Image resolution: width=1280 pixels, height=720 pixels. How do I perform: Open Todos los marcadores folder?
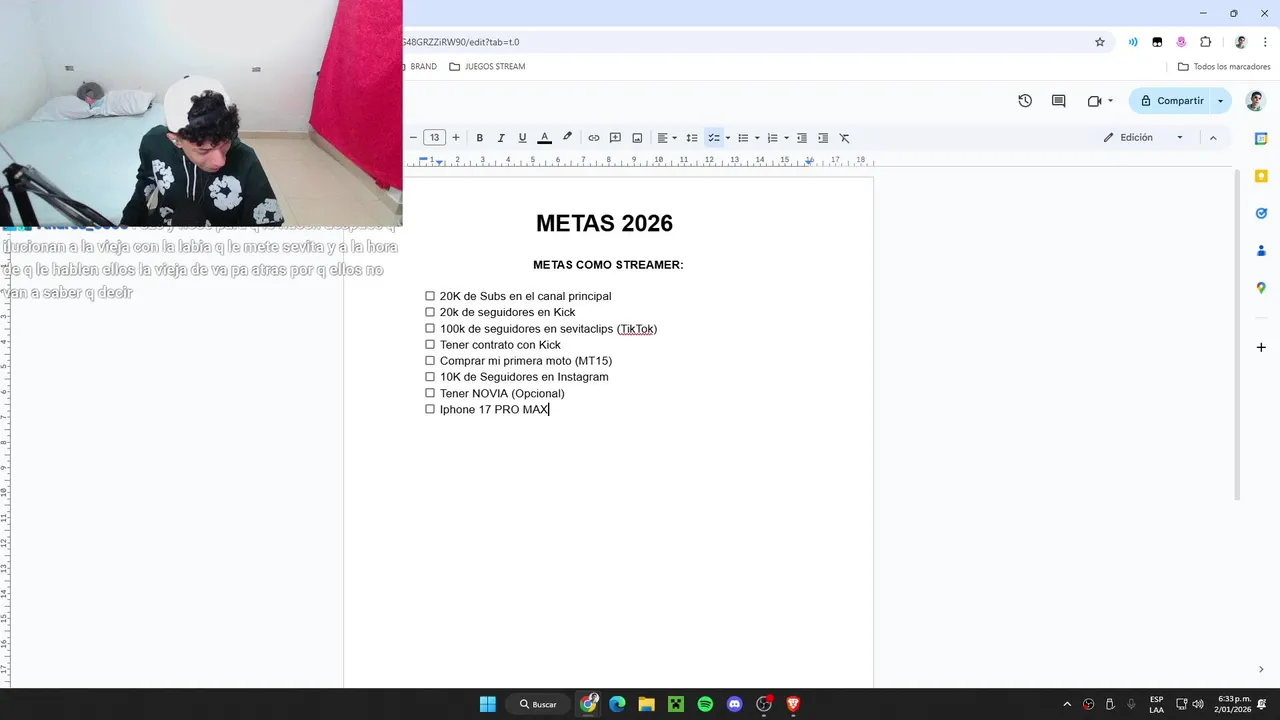1224,67
